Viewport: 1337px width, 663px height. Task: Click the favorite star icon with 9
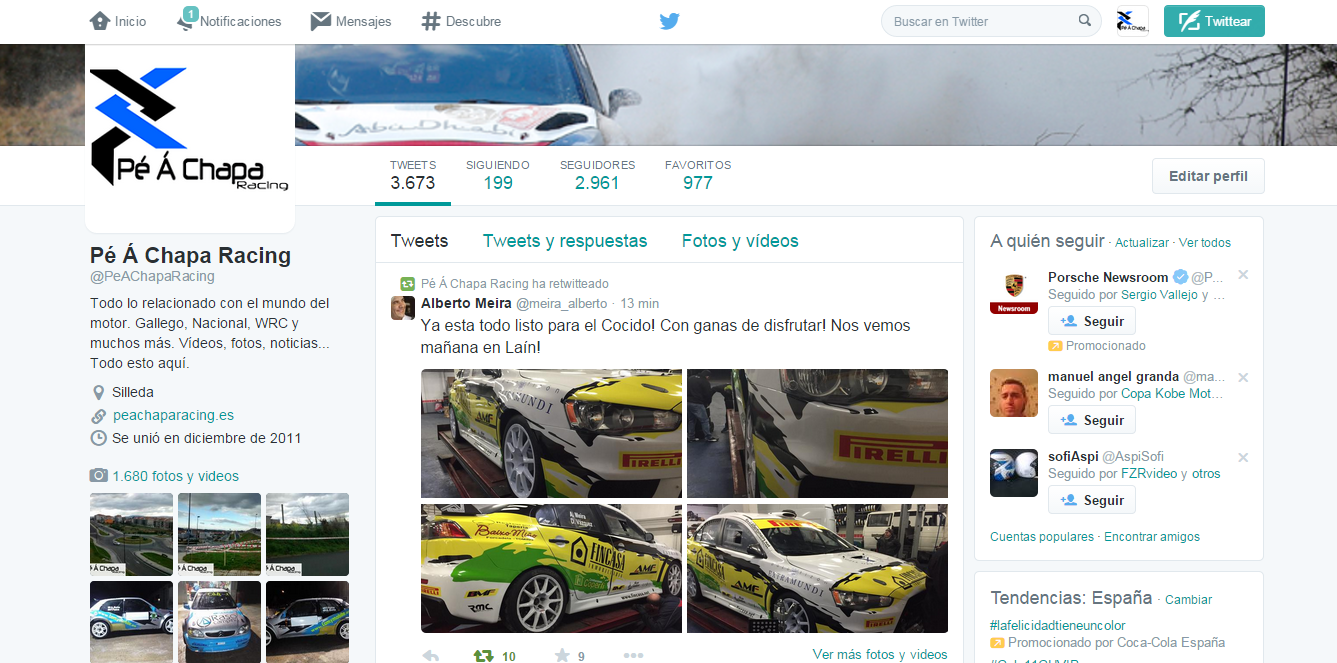tap(562, 656)
